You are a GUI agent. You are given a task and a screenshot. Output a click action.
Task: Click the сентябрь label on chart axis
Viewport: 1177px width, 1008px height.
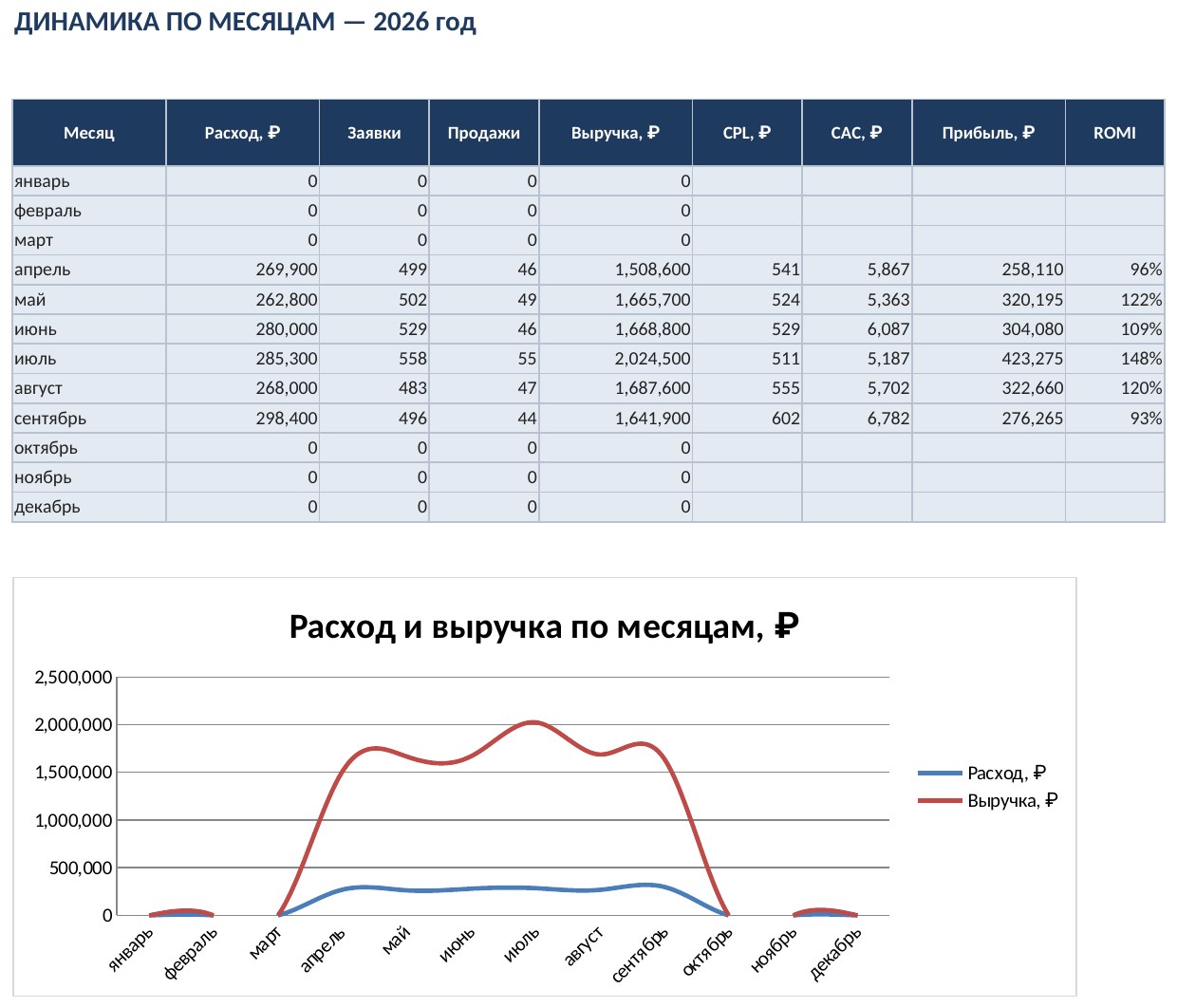(x=640, y=955)
